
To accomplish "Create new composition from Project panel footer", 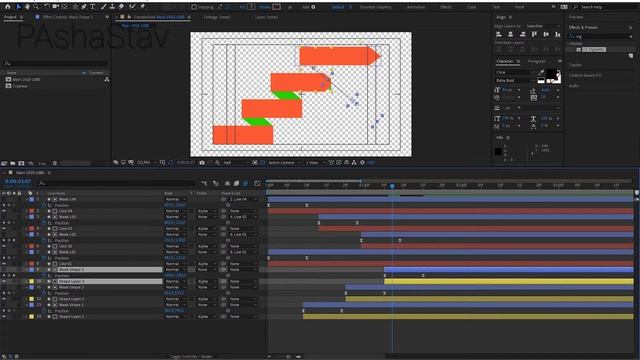I will pos(21,163).
